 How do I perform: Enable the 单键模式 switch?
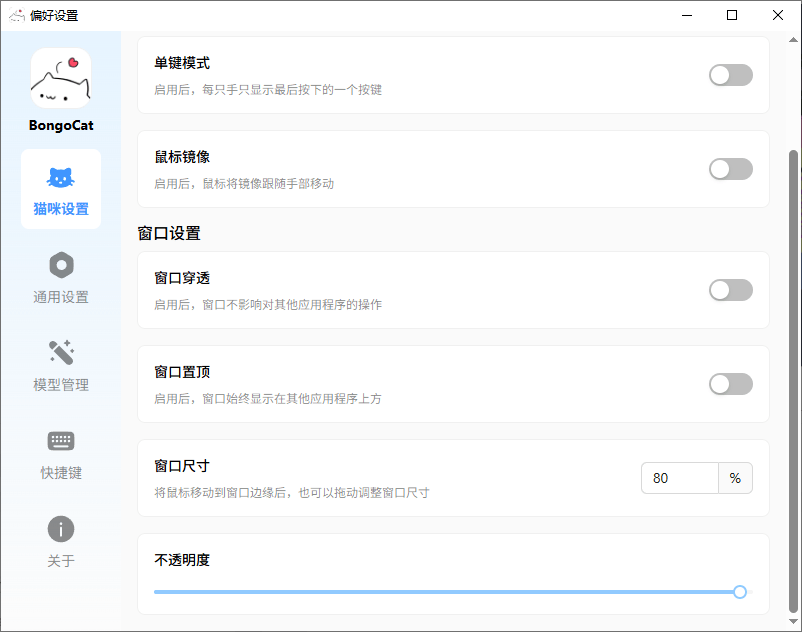pyautogui.click(x=731, y=74)
